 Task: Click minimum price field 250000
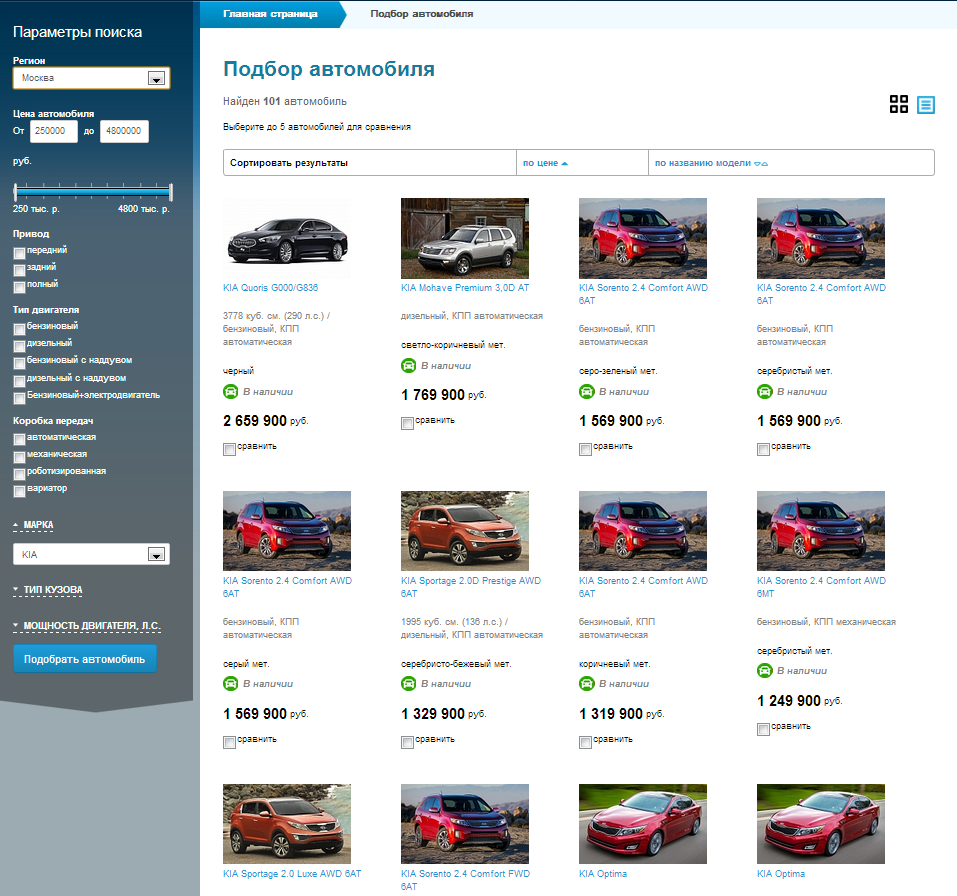[x=54, y=131]
